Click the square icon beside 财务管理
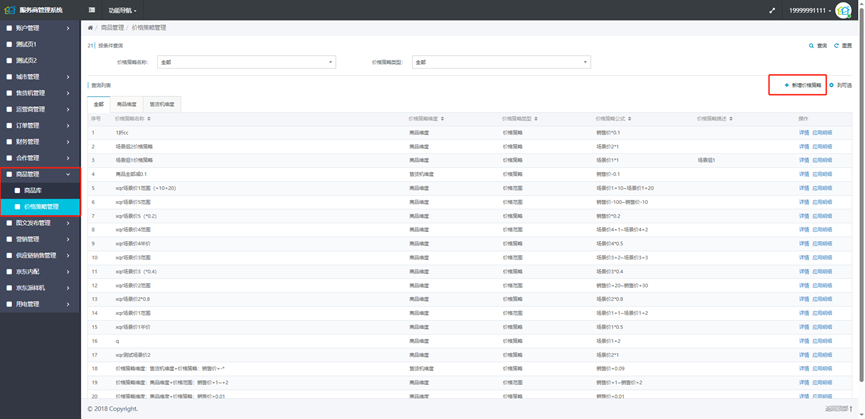Viewport: 865px width, 419px height. pos(9,142)
